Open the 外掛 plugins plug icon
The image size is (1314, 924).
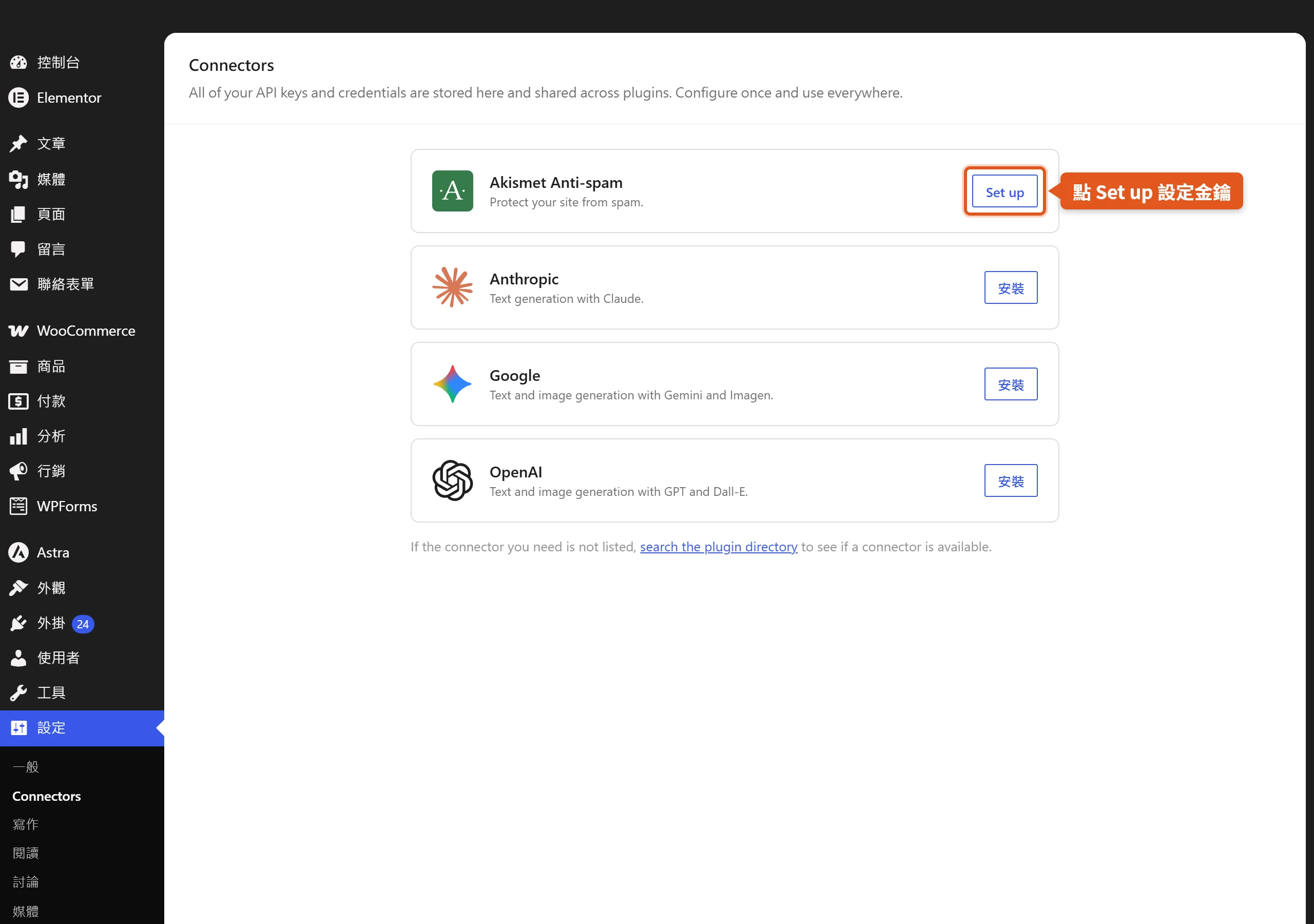18,623
